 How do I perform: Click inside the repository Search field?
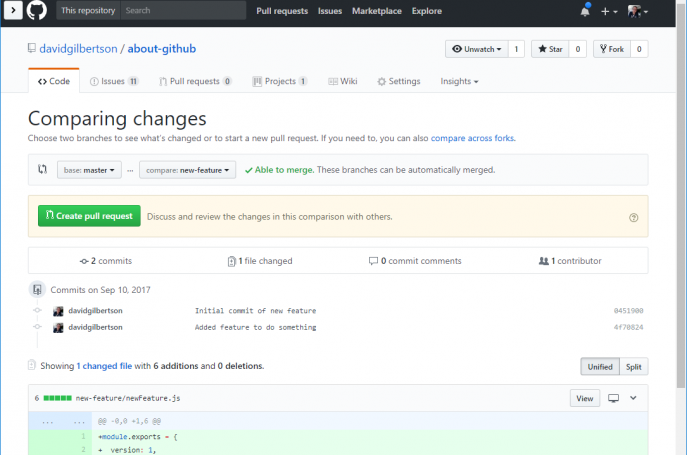coord(183,11)
